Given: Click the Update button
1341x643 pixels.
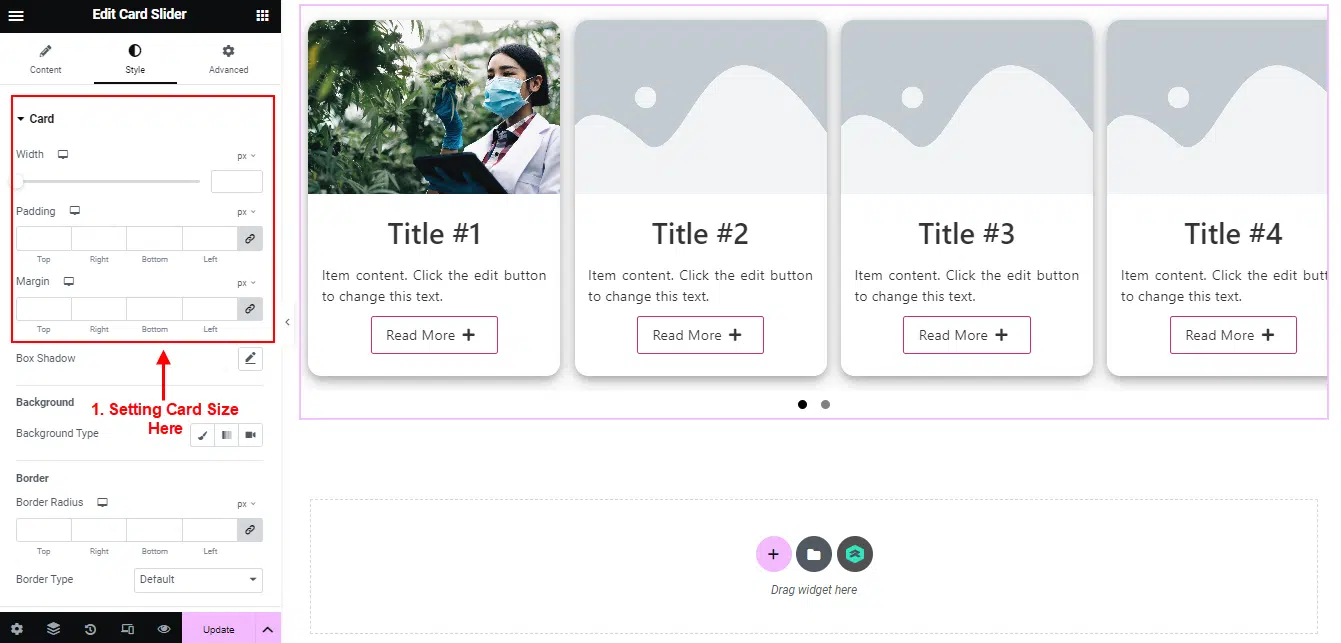Looking at the screenshot, I should click(x=218, y=629).
